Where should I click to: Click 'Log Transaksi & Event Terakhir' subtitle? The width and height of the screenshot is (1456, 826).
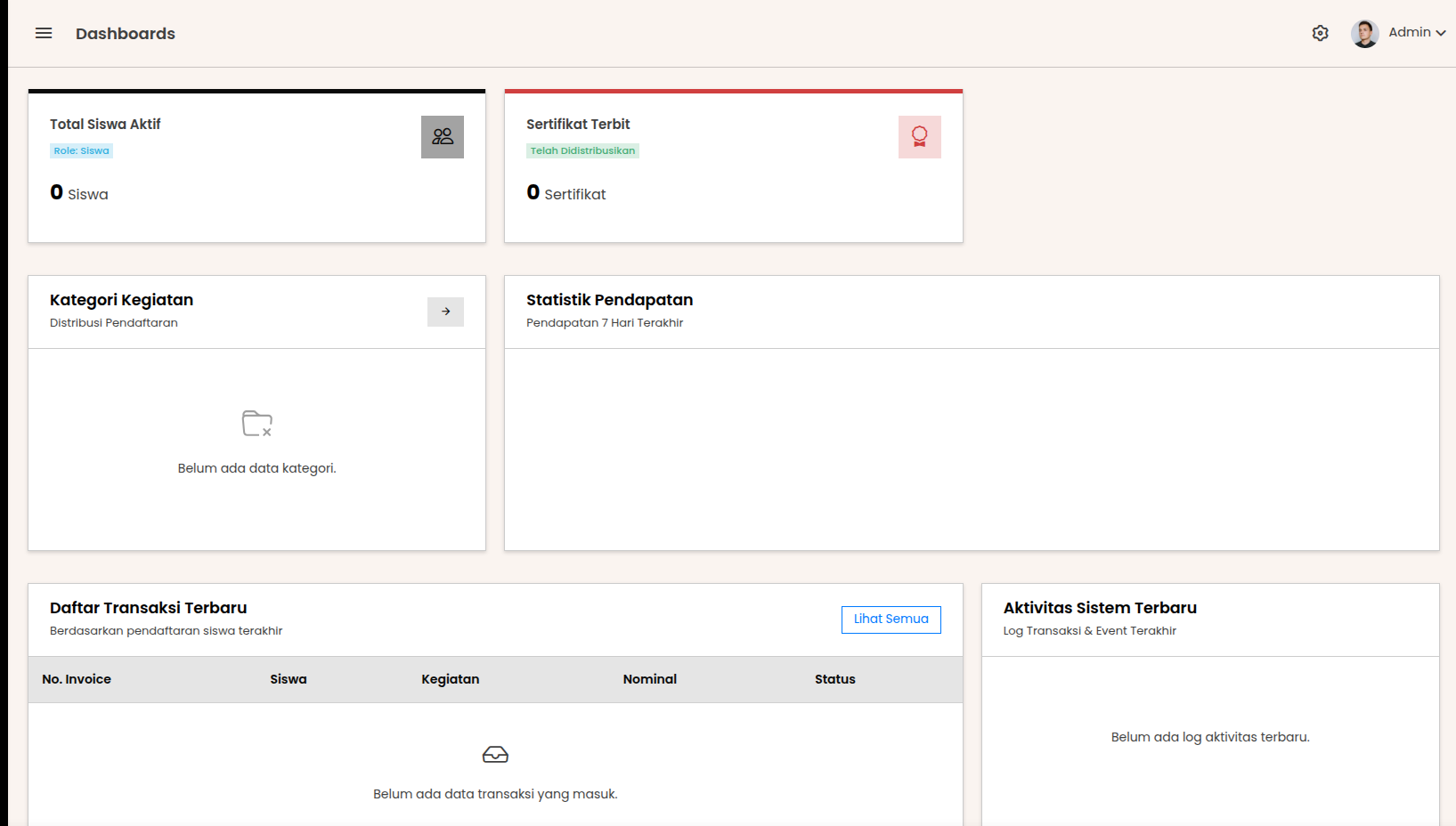[x=1090, y=631]
